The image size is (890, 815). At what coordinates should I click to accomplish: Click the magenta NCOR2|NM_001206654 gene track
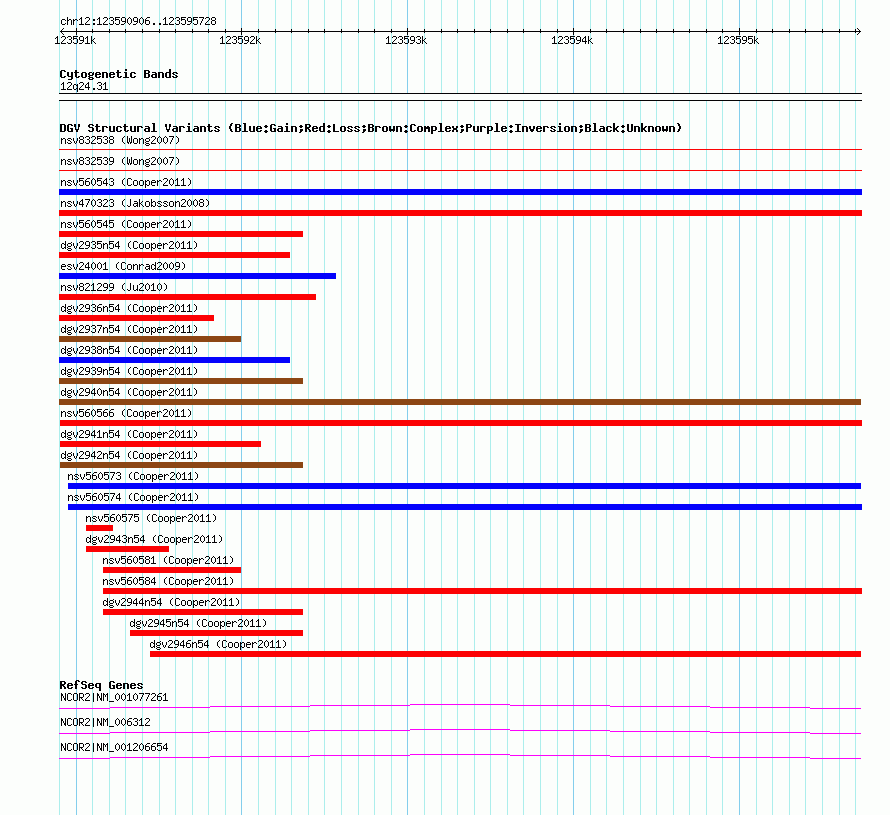coord(460,756)
